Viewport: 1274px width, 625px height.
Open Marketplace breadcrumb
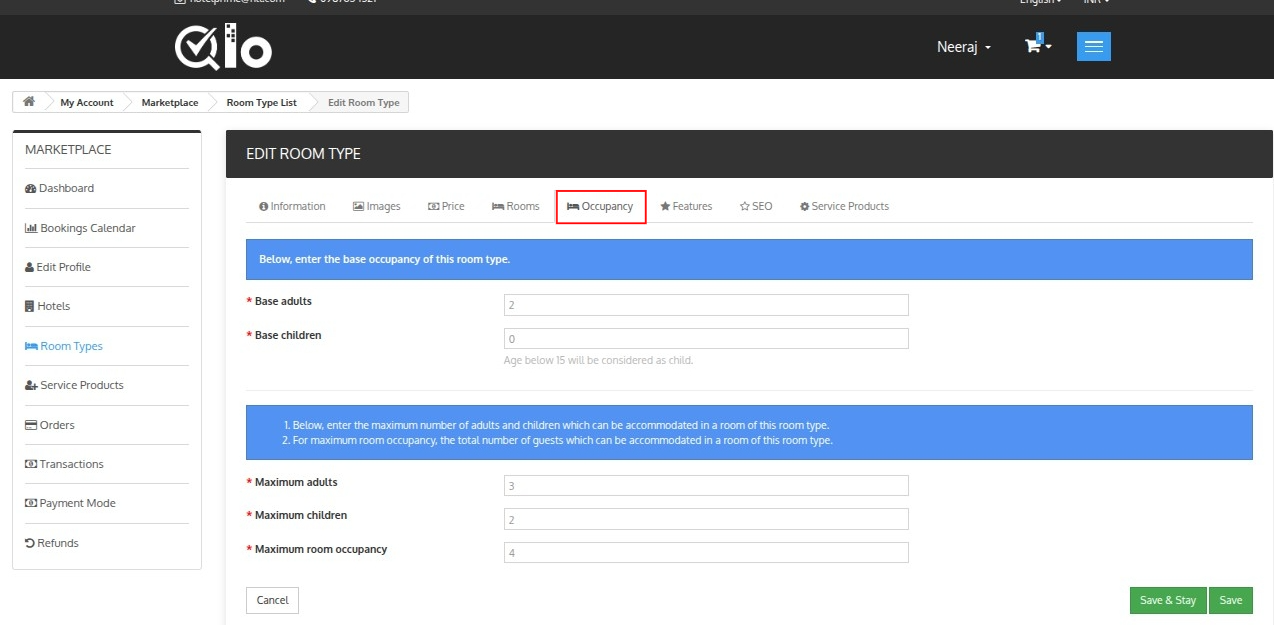pos(170,103)
